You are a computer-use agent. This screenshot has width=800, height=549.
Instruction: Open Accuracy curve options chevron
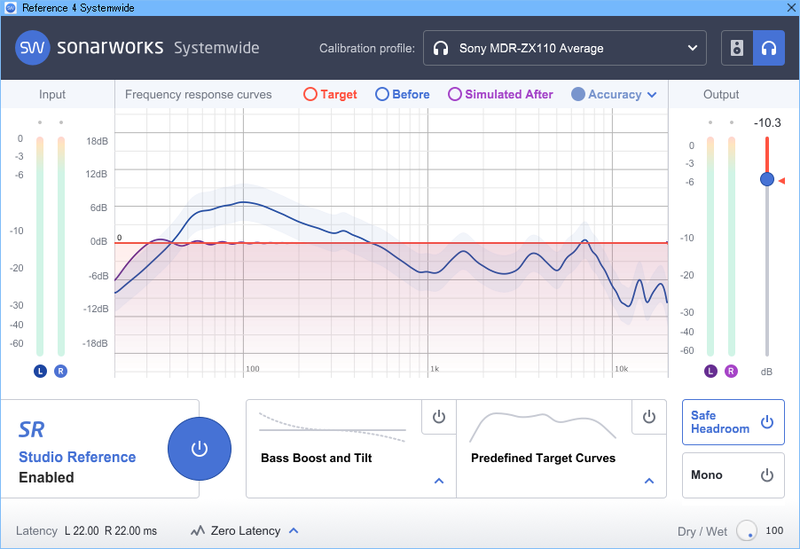pos(652,95)
